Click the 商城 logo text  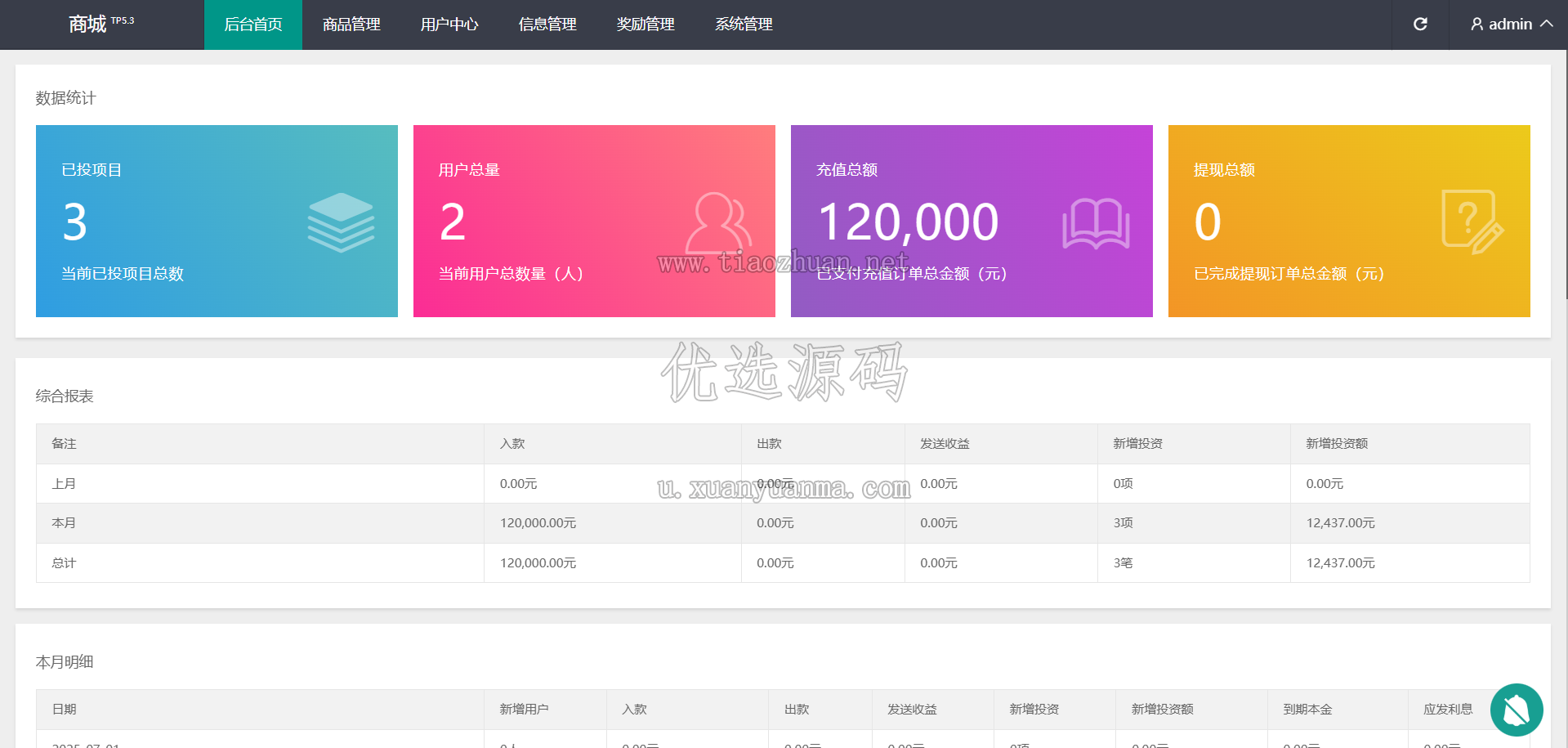(87, 25)
